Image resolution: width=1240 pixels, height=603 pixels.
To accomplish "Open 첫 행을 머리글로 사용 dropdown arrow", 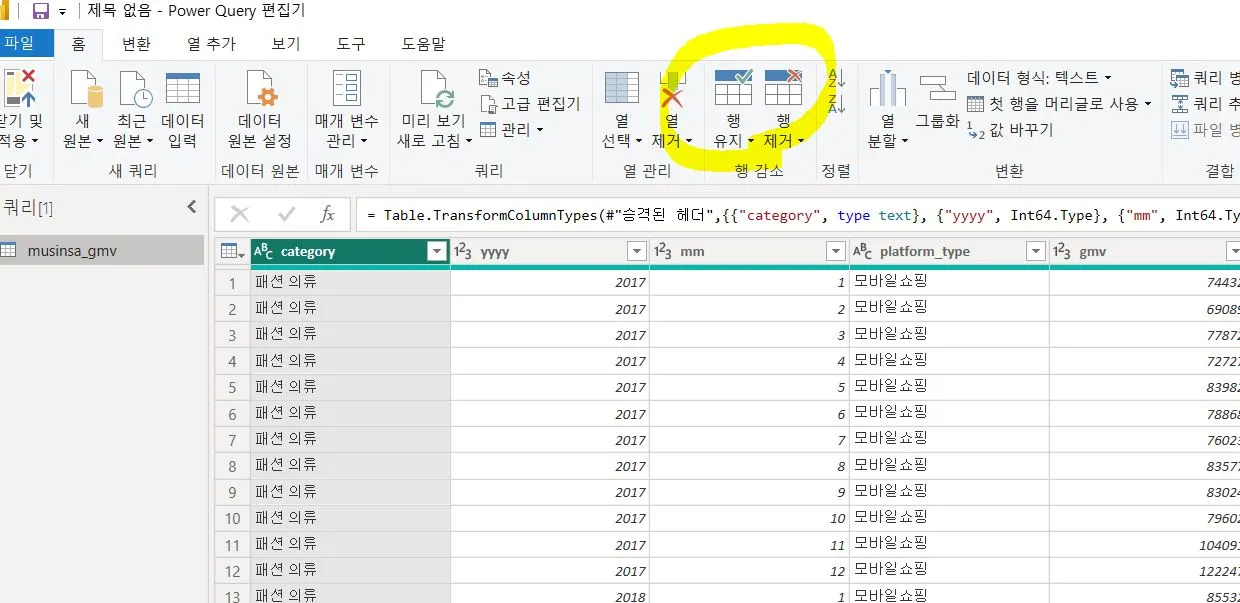I will click(x=1148, y=104).
